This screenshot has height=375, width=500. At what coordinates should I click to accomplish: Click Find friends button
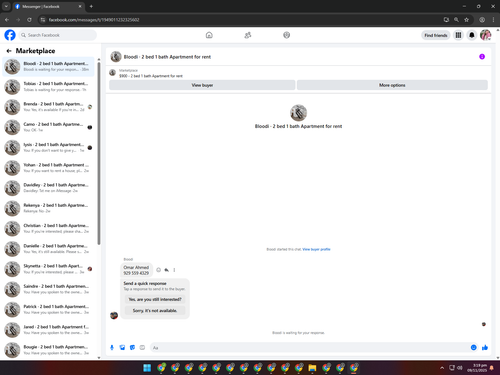pyautogui.click(x=436, y=35)
